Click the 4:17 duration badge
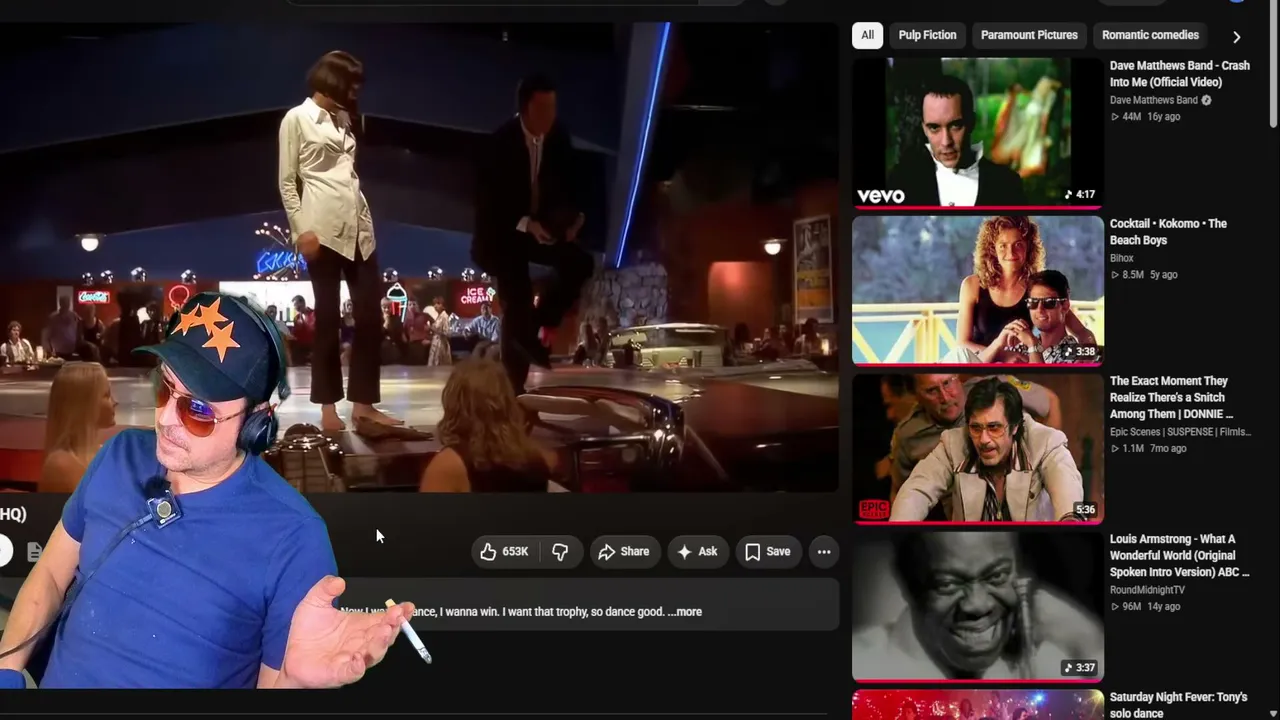Image resolution: width=1280 pixels, height=720 pixels. coord(1080,195)
